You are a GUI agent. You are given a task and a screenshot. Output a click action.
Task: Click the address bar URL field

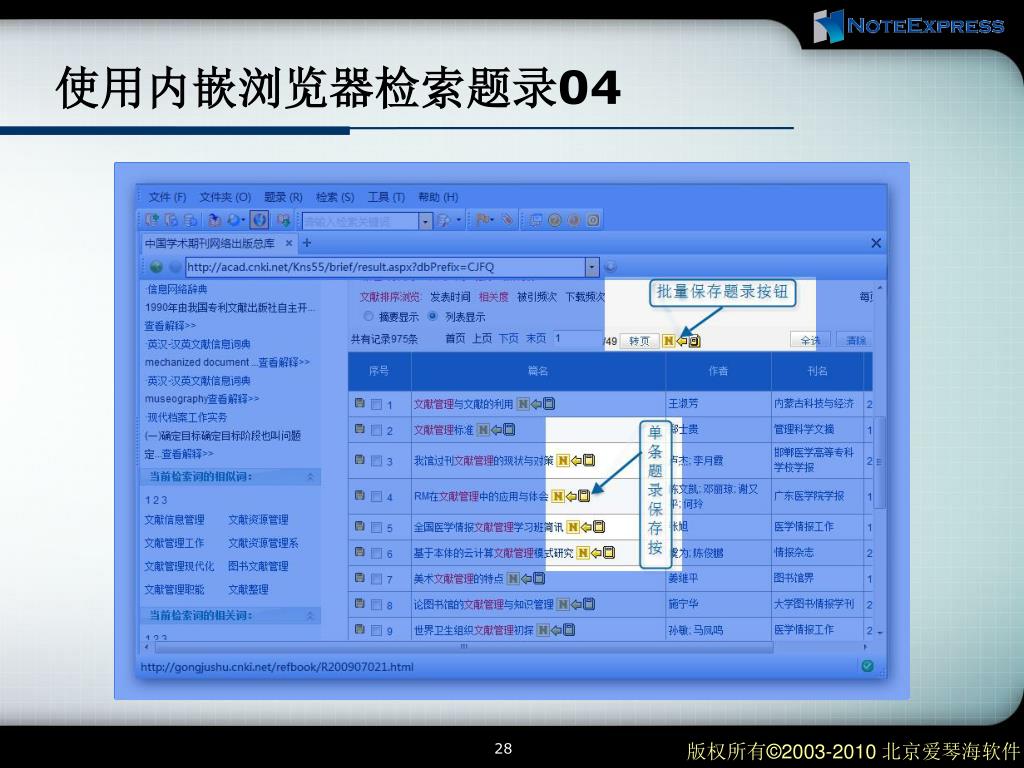click(385, 266)
